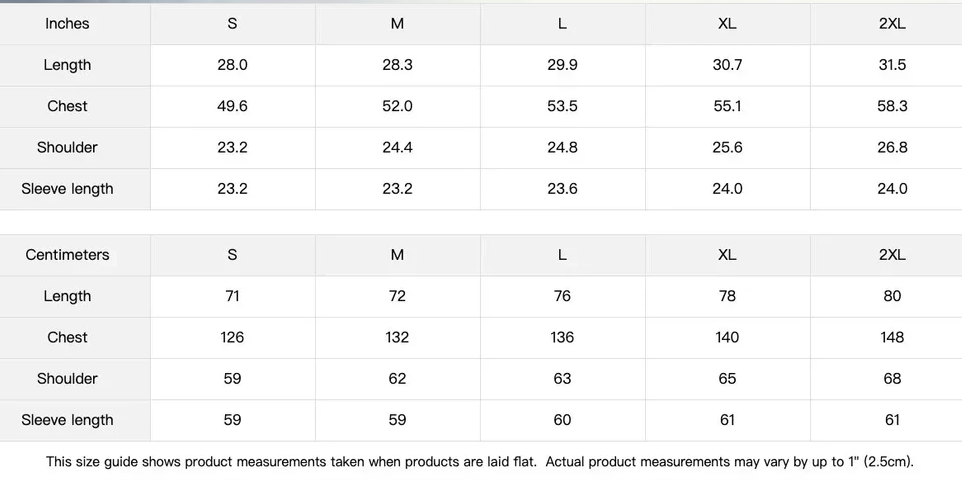Click the 58.3 chest value for 2XL
962x480 pixels.
(x=891, y=106)
